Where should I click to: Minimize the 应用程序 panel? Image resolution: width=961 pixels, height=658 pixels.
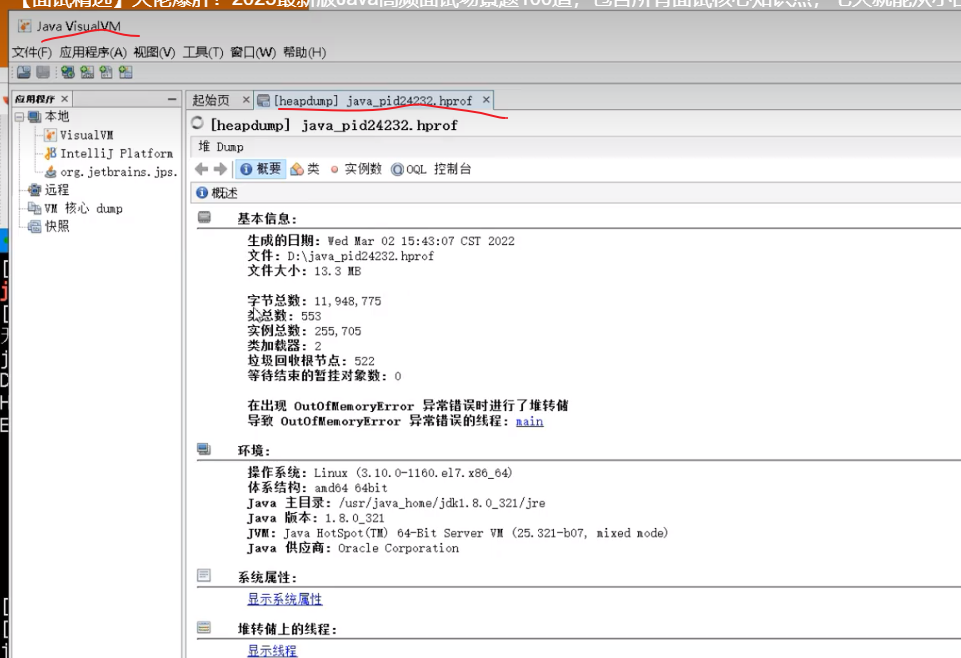click(172, 99)
